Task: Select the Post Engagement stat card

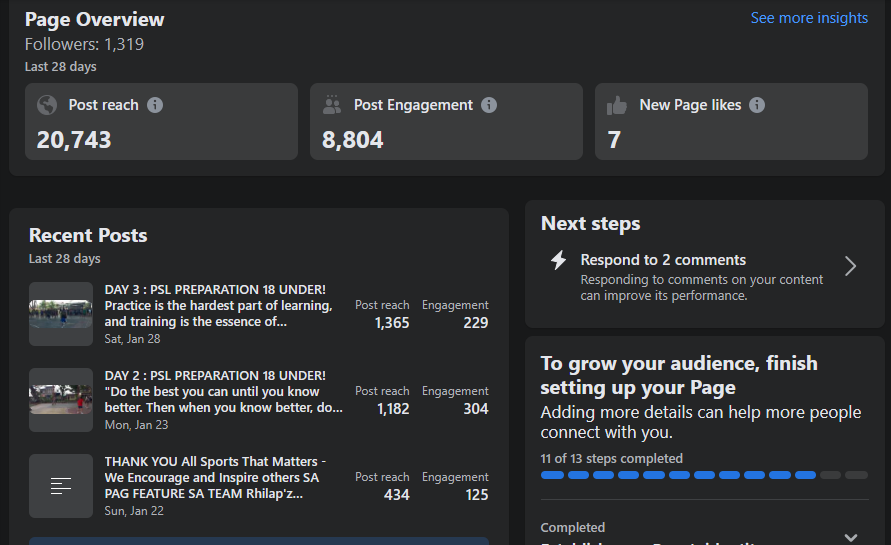Action: point(446,122)
